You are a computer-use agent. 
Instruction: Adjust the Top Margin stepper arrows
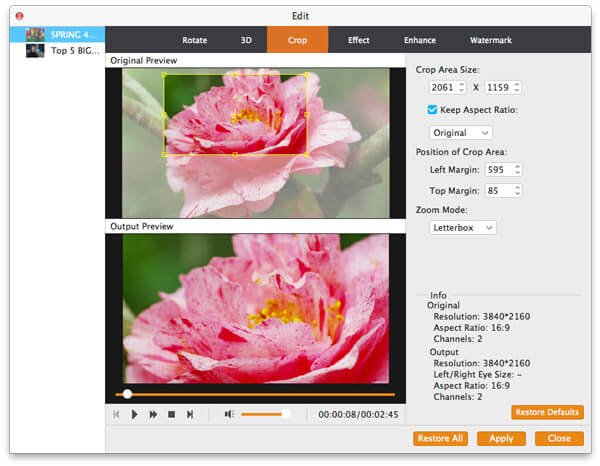[518, 190]
